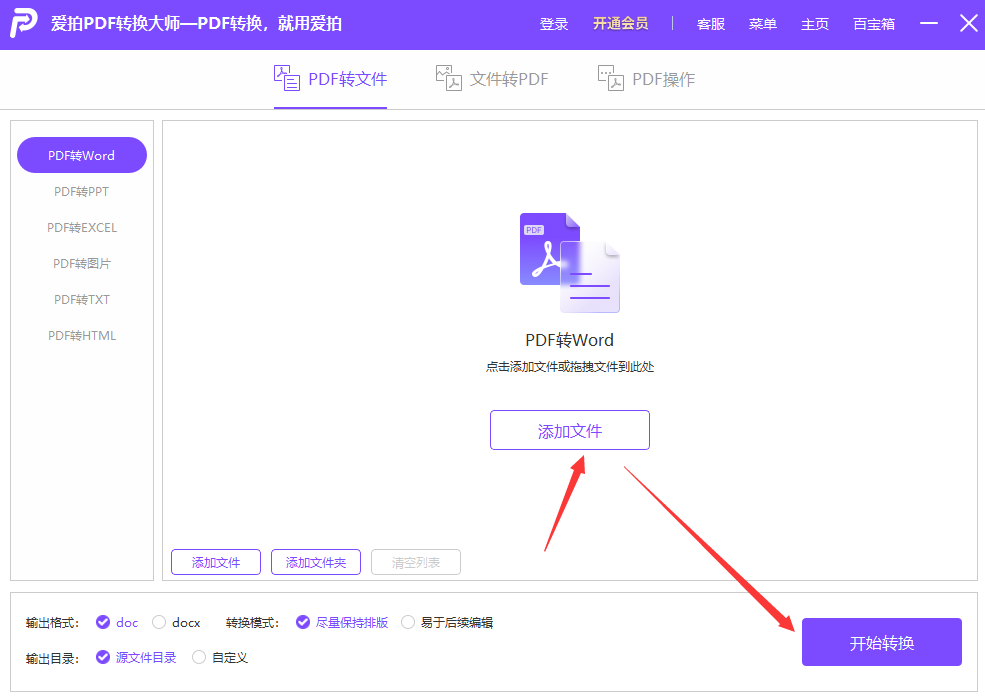The width and height of the screenshot is (985, 700).
Task: Minimize the 爱拍PDF转换大师 window
Action: 928,23
